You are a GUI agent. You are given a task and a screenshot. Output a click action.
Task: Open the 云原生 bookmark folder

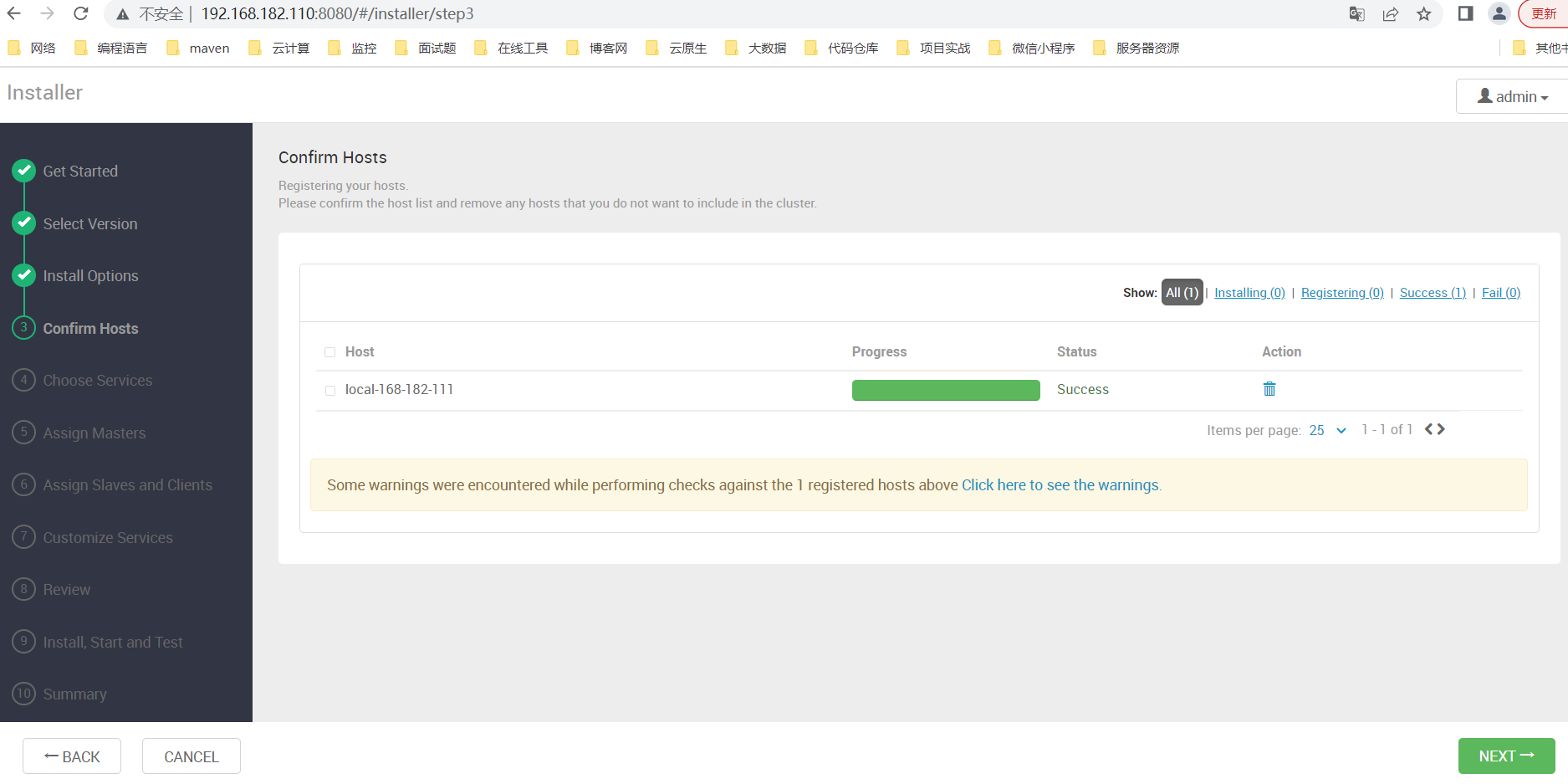pyautogui.click(x=677, y=49)
